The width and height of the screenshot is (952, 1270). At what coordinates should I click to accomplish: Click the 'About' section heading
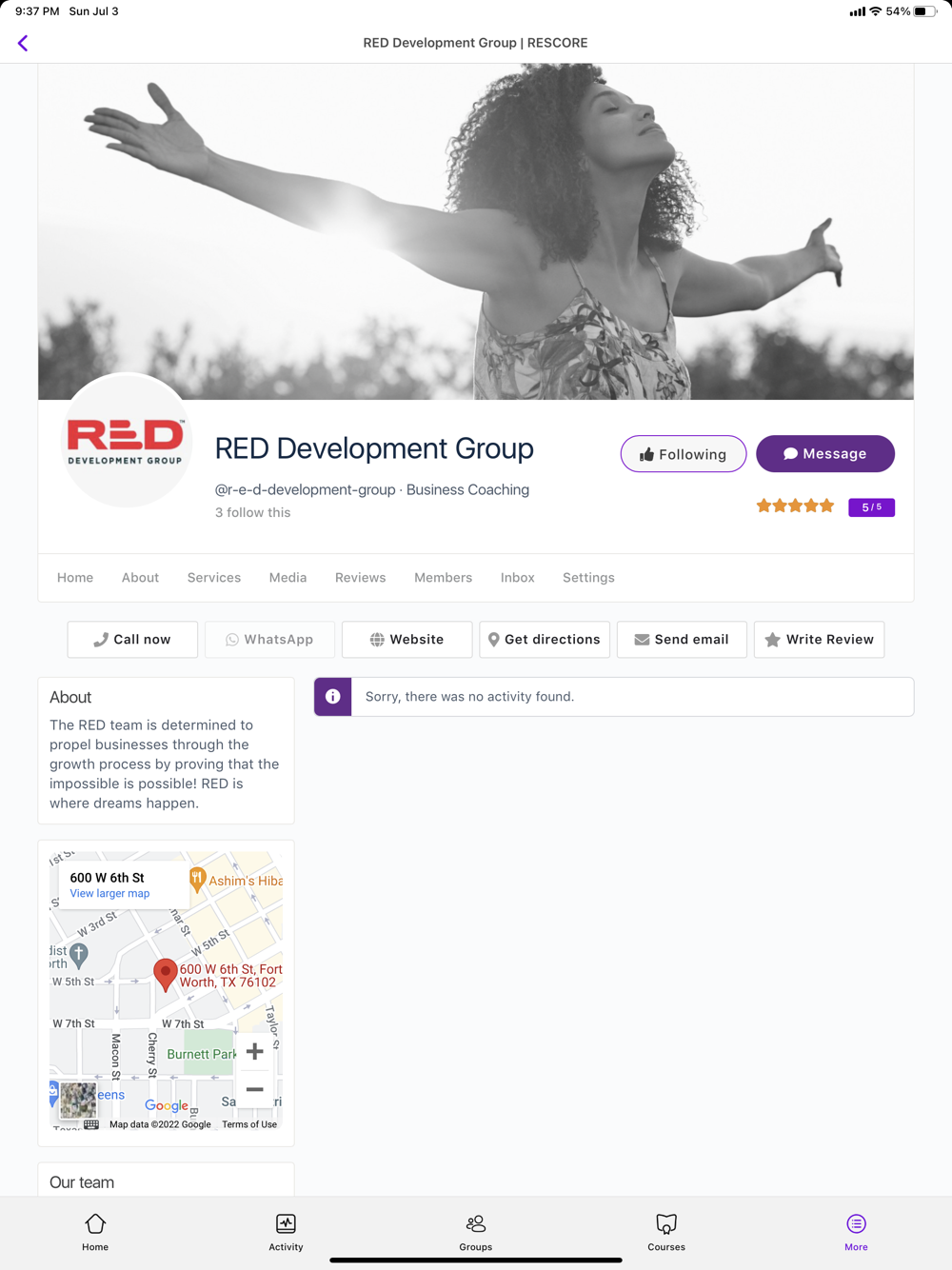70,697
